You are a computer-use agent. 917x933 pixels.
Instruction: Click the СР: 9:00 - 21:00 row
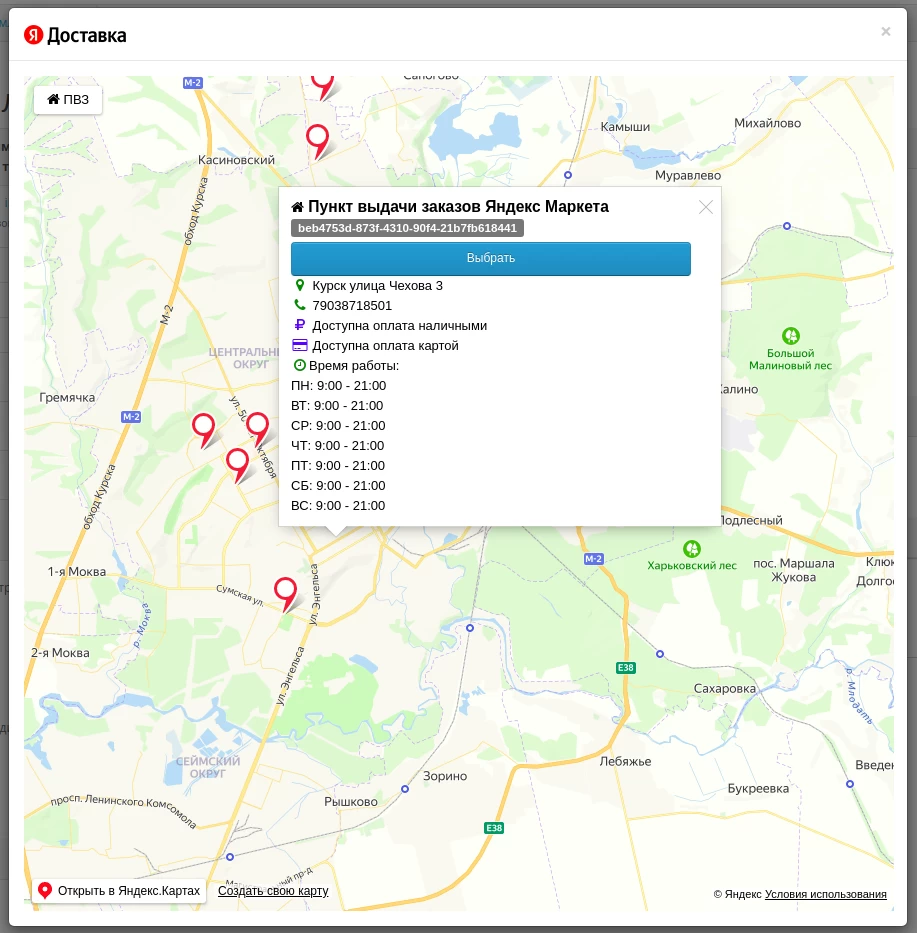pyautogui.click(x=338, y=425)
